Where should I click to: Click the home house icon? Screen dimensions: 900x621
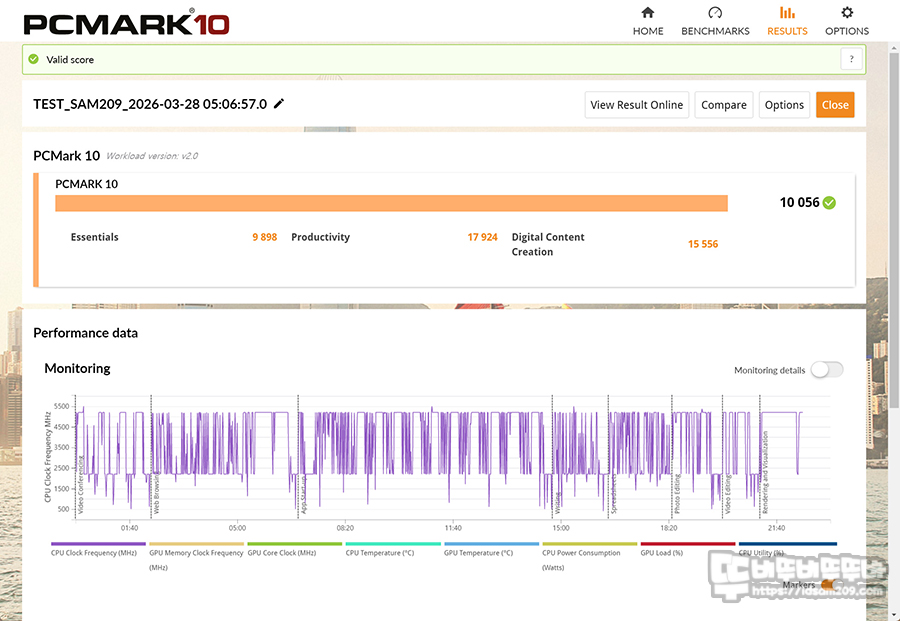coord(647,12)
